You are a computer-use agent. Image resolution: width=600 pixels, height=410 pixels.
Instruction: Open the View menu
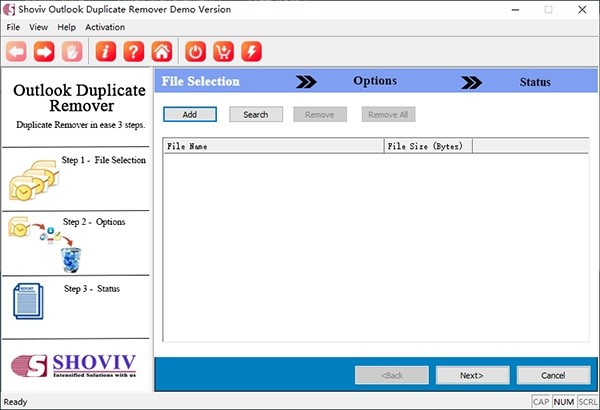[39, 27]
